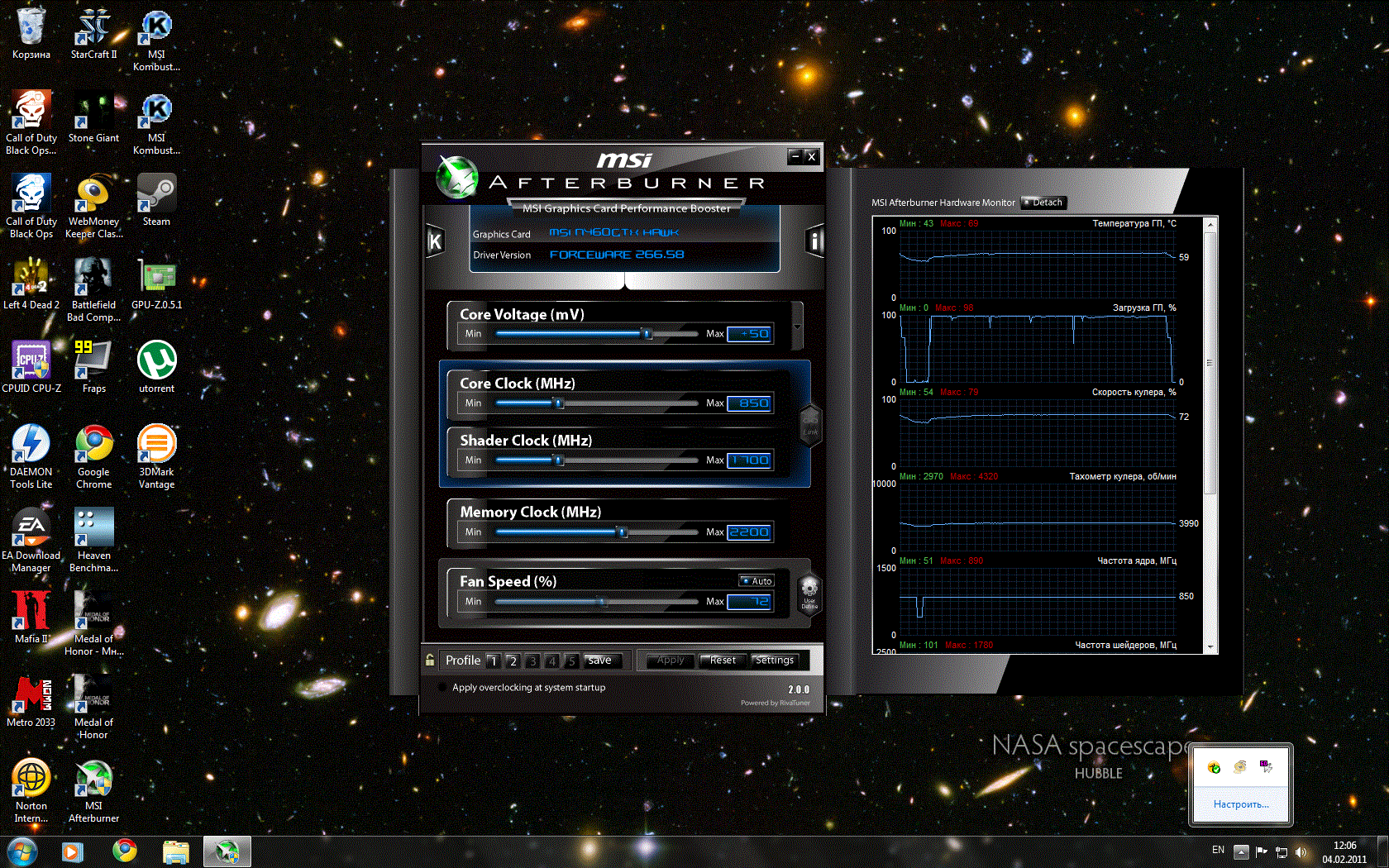Select the Fraps desktop icon
The width and height of the screenshot is (1389, 868).
click(93, 368)
